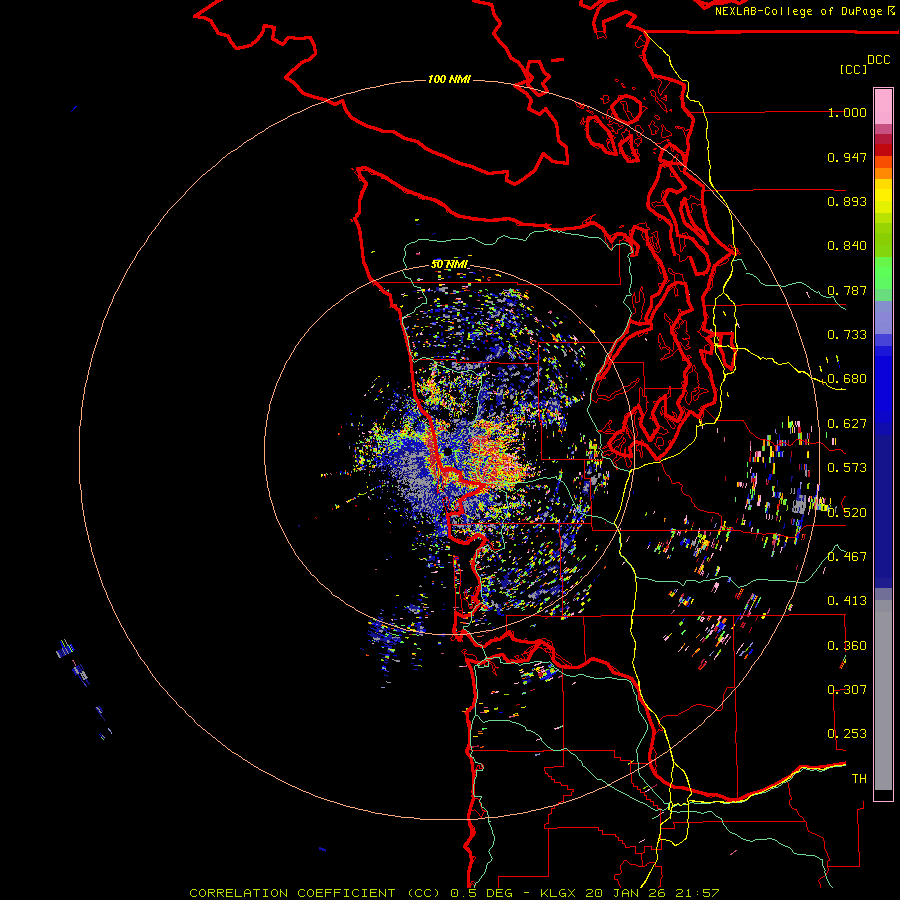Pick the pink segment of the color bar
This screenshot has width=900, height=900.
[883, 107]
